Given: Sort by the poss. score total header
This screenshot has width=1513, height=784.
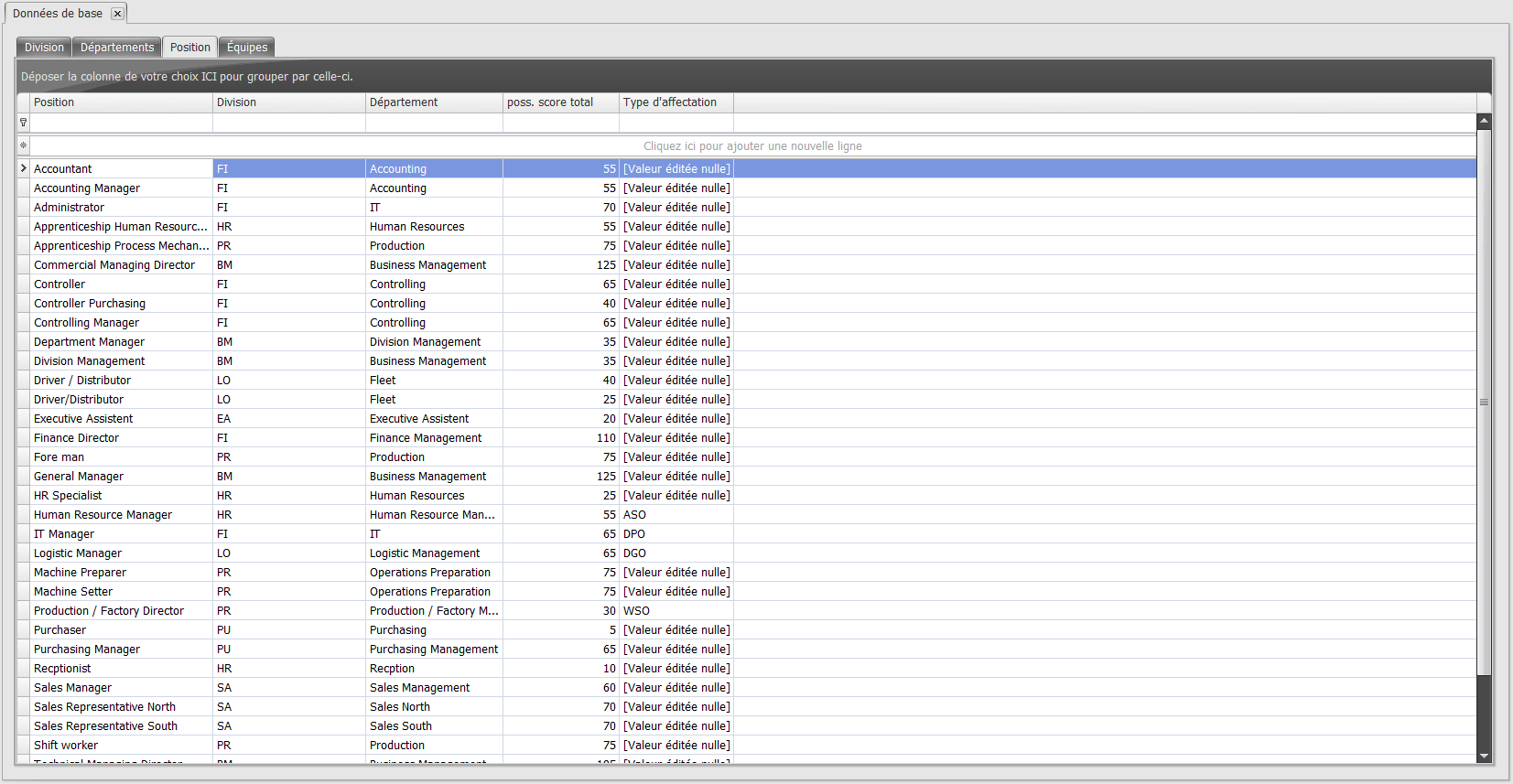Looking at the screenshot, I should pos(560,102).
